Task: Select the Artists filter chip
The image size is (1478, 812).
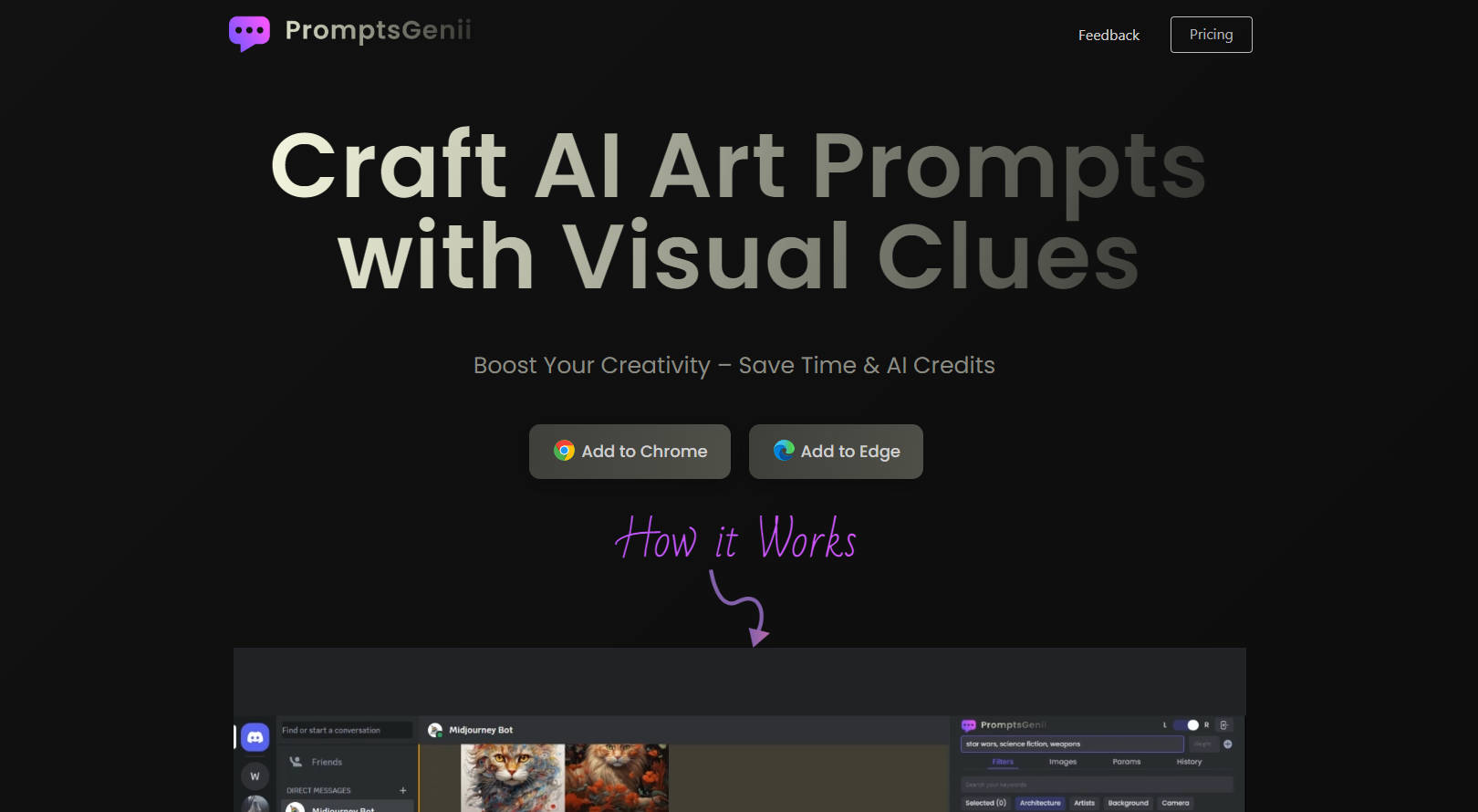Action: tap(1084, 803)
